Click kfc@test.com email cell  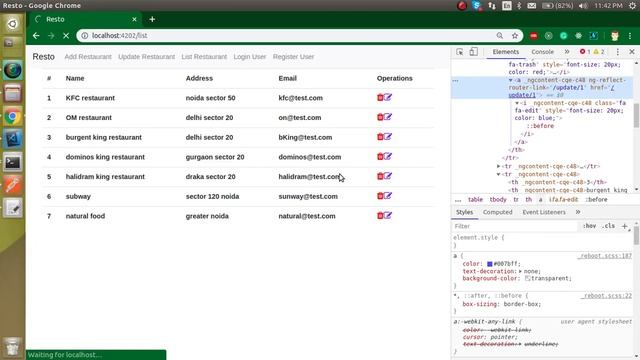(x=300, y=98)
